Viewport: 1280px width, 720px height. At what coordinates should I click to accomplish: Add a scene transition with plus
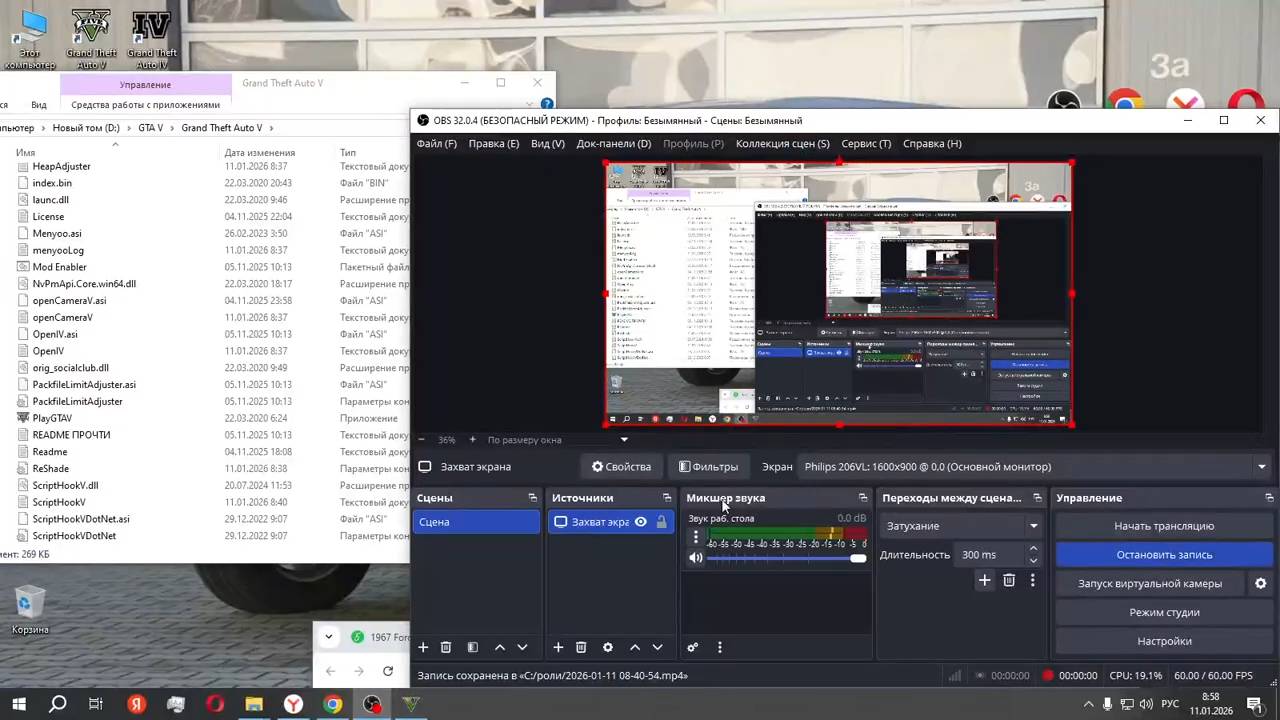984,580
